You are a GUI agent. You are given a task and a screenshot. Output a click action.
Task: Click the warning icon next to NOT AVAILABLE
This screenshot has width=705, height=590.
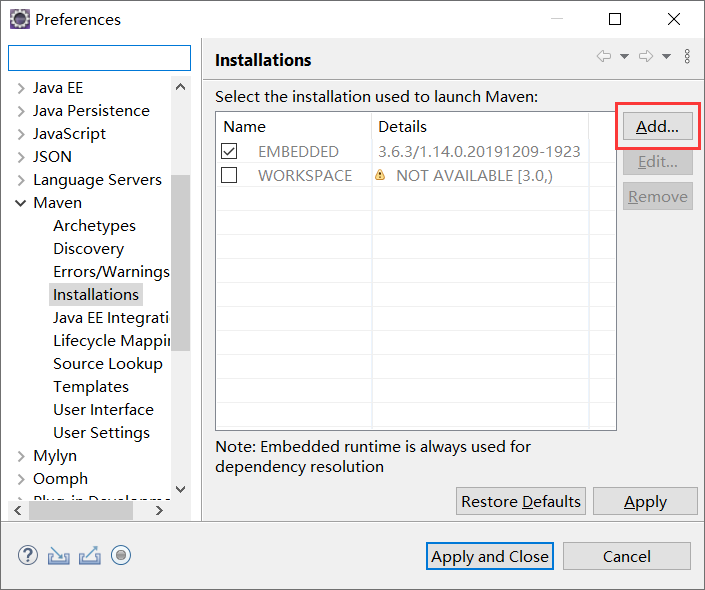(380, 175)
